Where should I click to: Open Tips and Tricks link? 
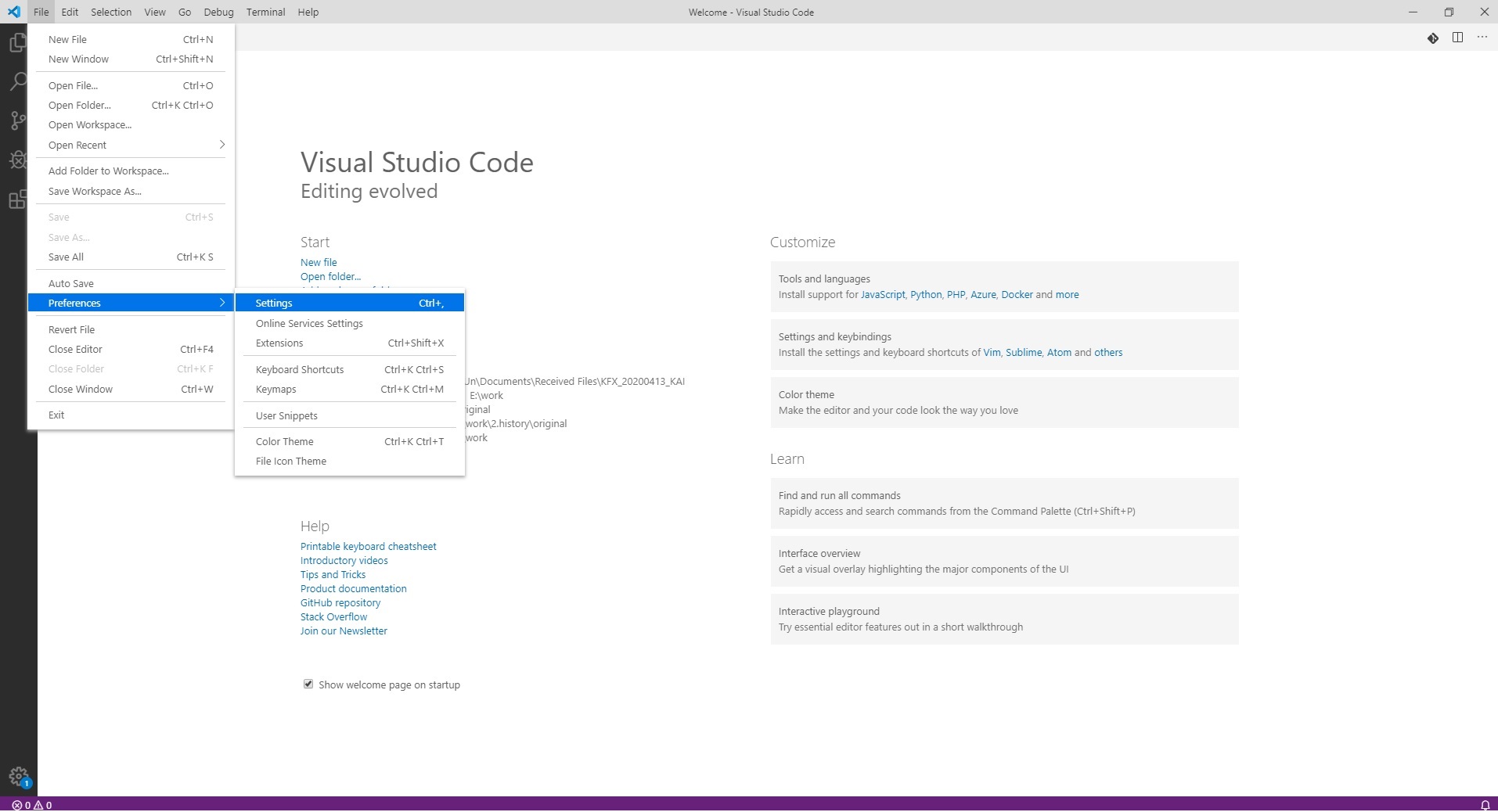(333, 574)
